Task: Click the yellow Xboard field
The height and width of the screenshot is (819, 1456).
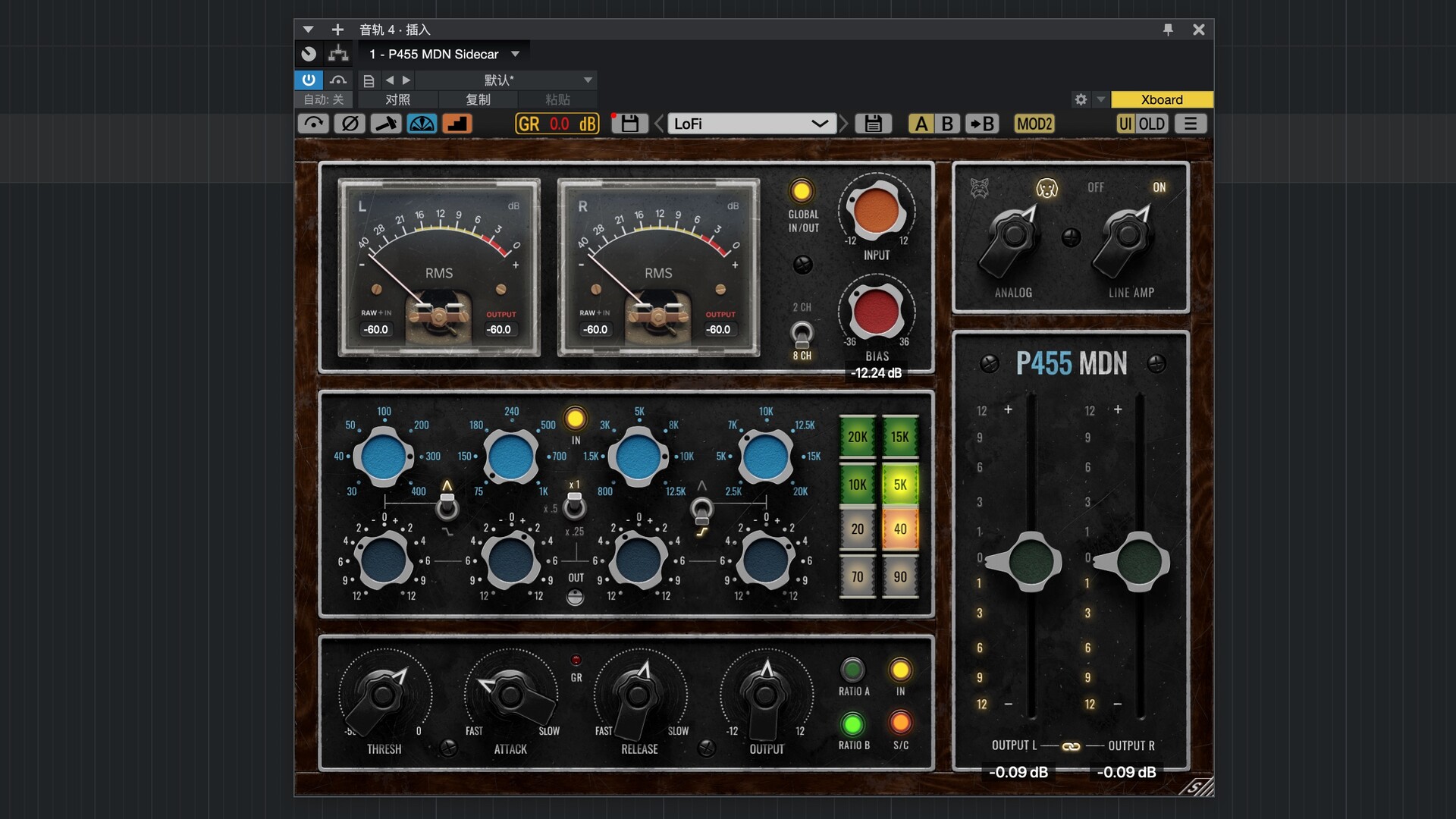Action: (1162, 99)
